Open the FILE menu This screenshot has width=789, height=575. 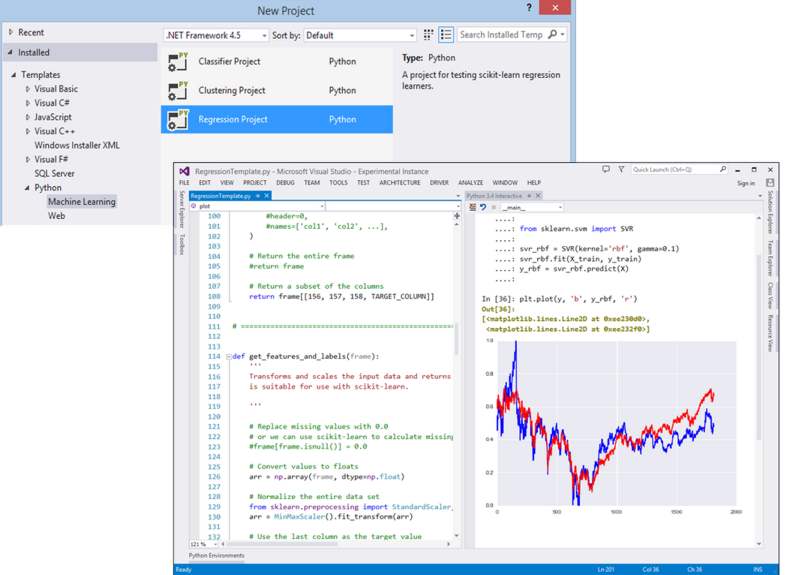click(184, 183)
